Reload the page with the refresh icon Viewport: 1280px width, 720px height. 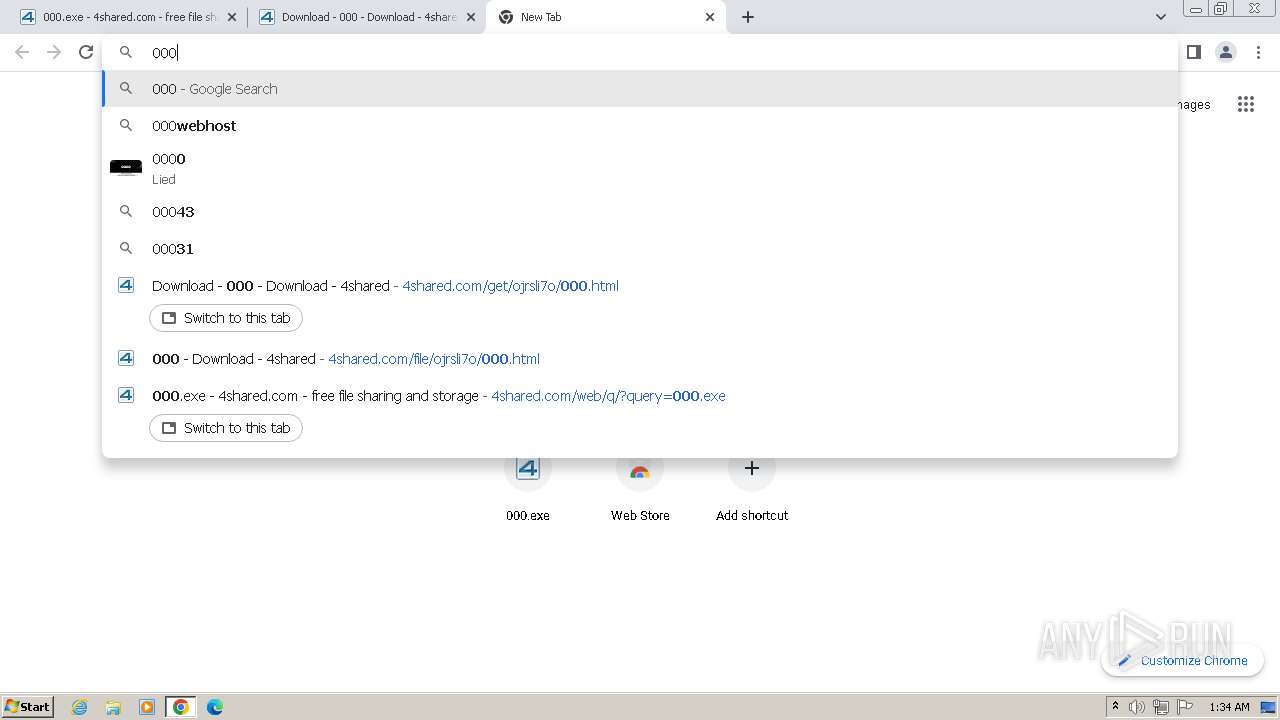point(86,52)
